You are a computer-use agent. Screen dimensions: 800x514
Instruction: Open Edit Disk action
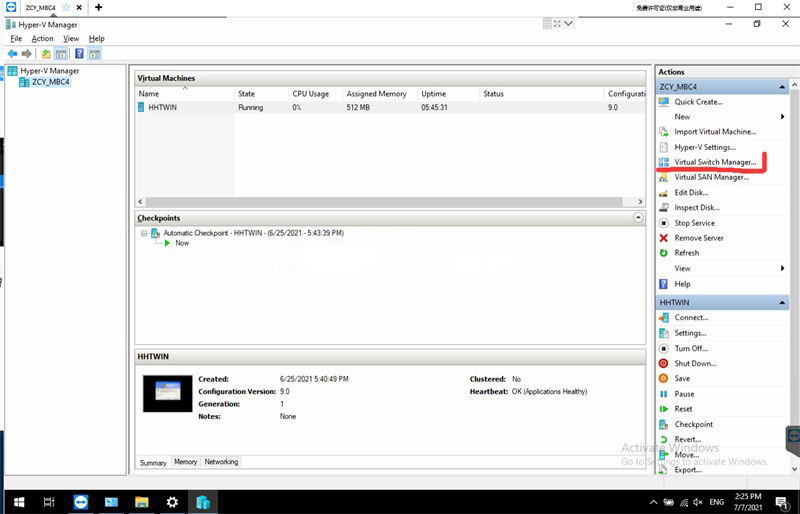[x=691, y=192]
